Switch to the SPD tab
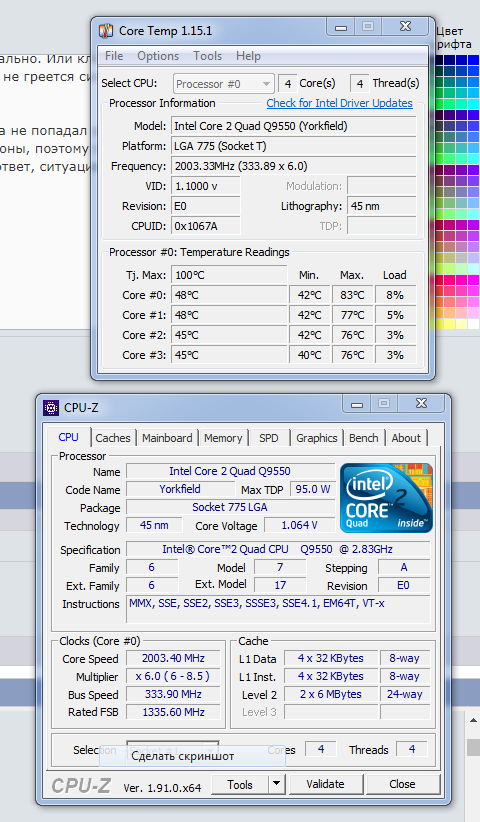This screenshot has height=822, width=480. (269, 438)
